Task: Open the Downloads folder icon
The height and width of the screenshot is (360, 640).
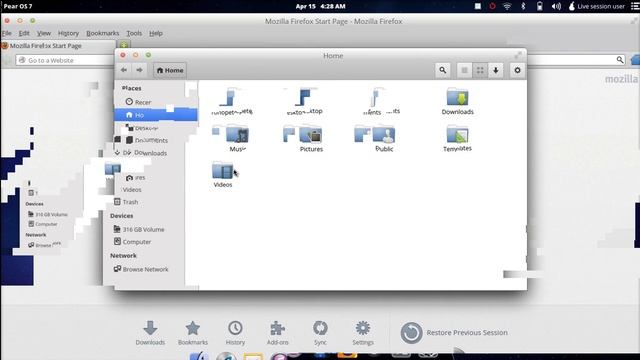Action: click(x=458, y=101)
